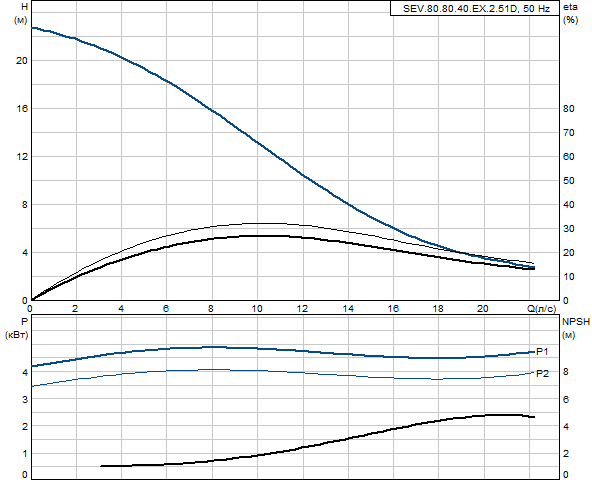Click the P1 power curve label

(x=542, y=352)
